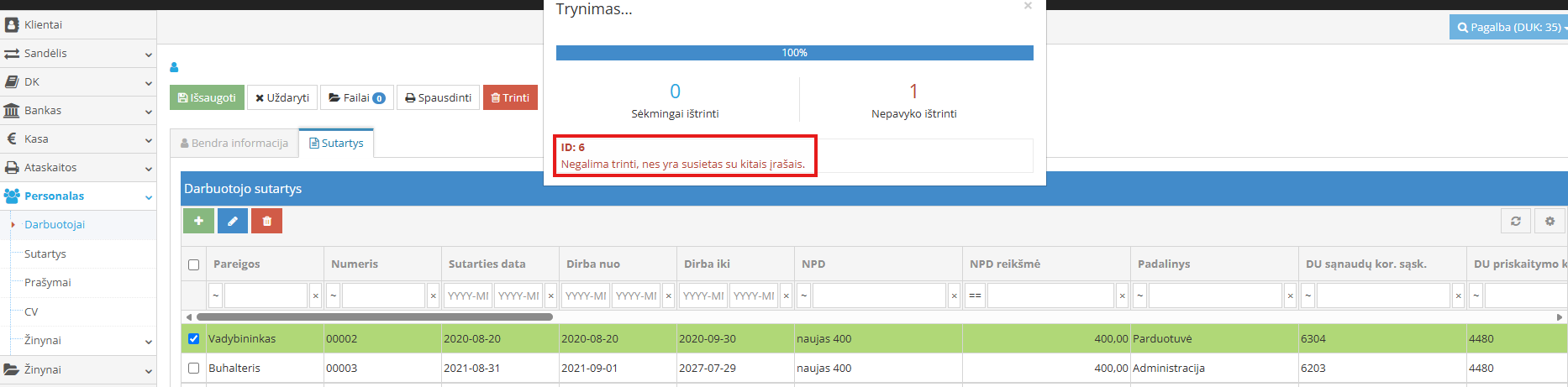Open Pagalba (DUK: 35) help button
Screen dimensions: 1568x387
point(1510,27)
